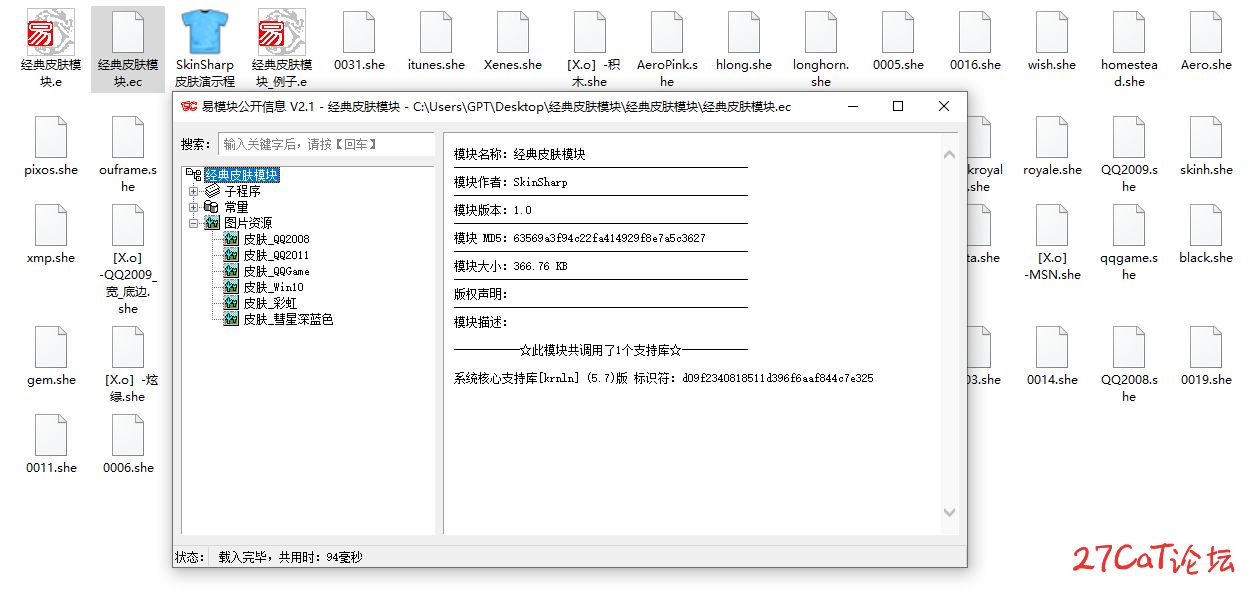The height and width of the screenshot is (600, 1250).
Task: Maximize the 易模块公开信息 window
Action: [x=898, y=106]
